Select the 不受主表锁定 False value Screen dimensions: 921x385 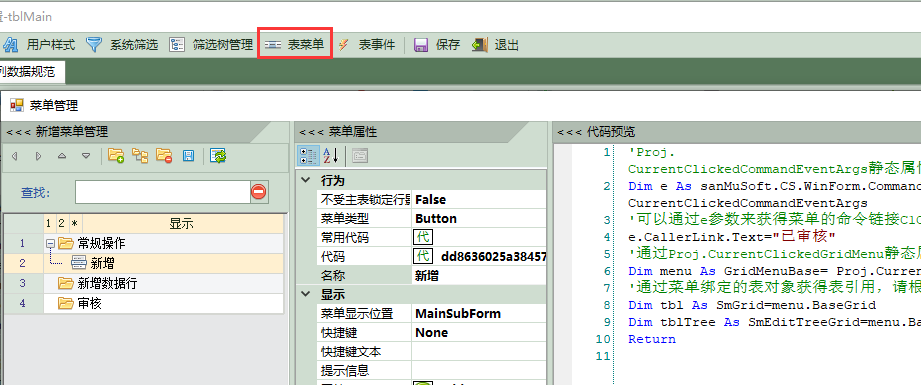[x=479, y=200]
